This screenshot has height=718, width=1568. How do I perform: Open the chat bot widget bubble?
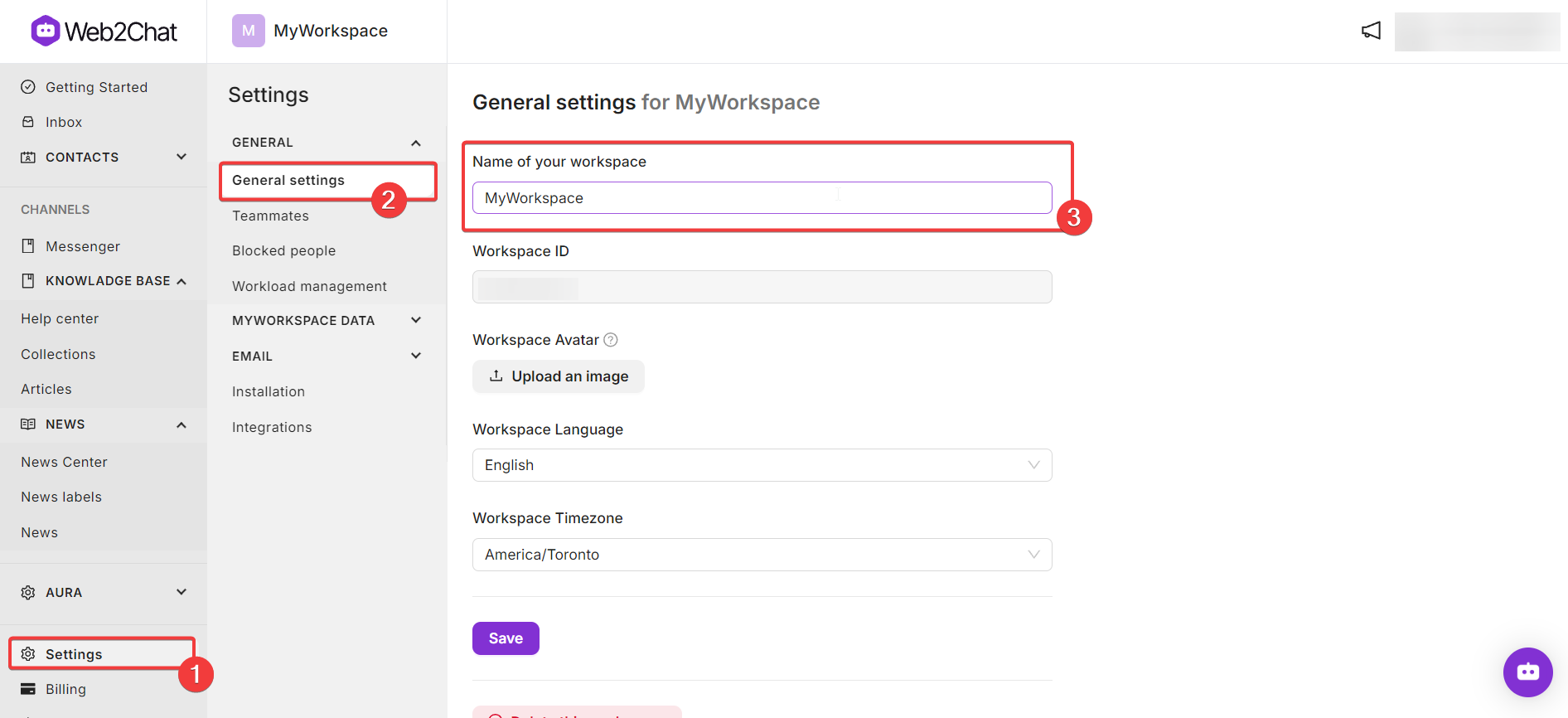pyautogui.click(x=1527, y=672)
